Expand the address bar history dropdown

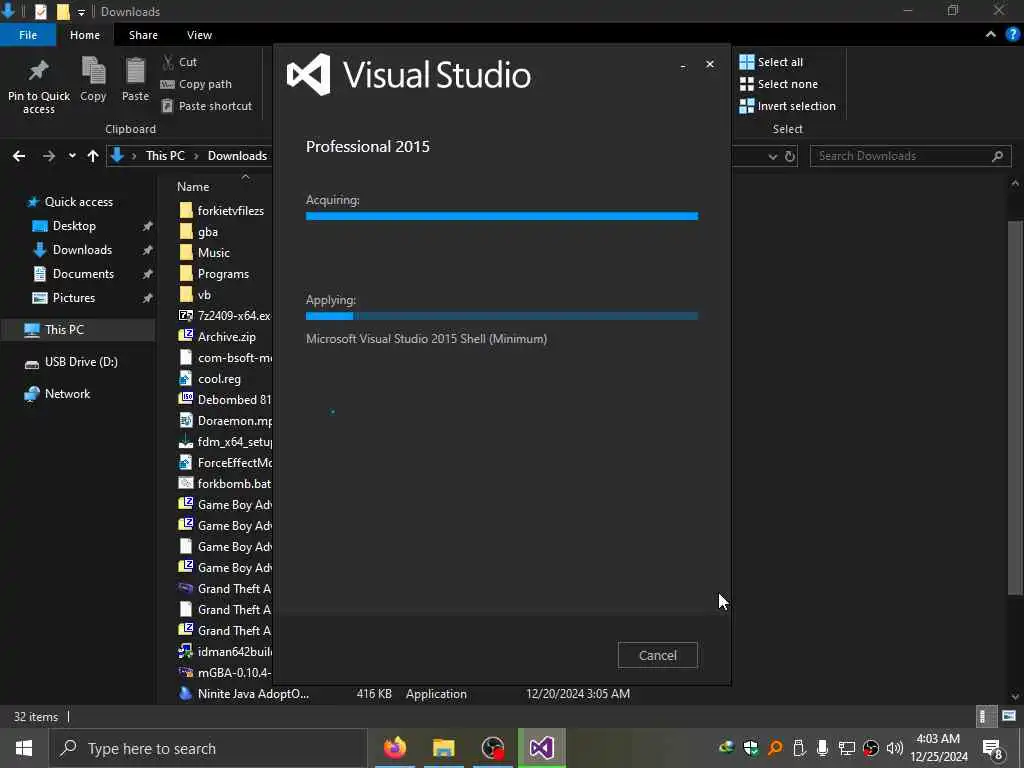(x=773, y=157)
